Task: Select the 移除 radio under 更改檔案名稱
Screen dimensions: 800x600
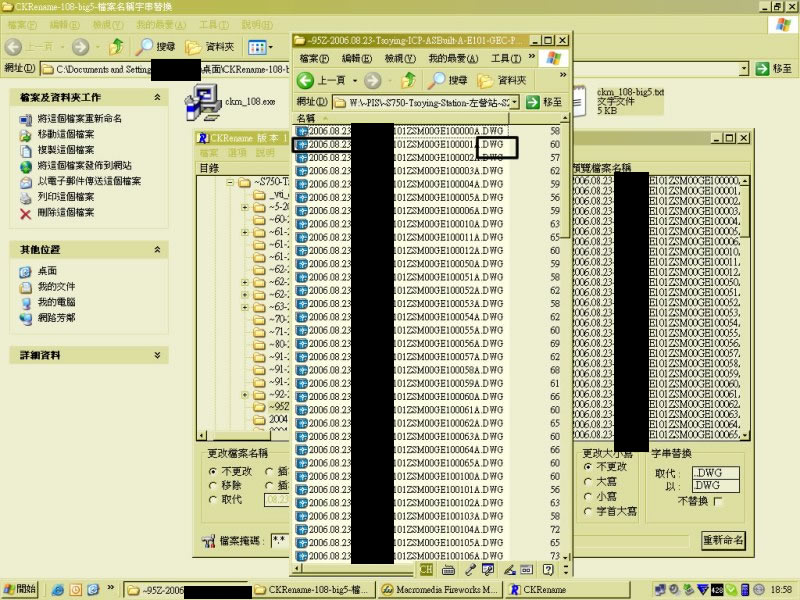Action: (x=214, y=485)
